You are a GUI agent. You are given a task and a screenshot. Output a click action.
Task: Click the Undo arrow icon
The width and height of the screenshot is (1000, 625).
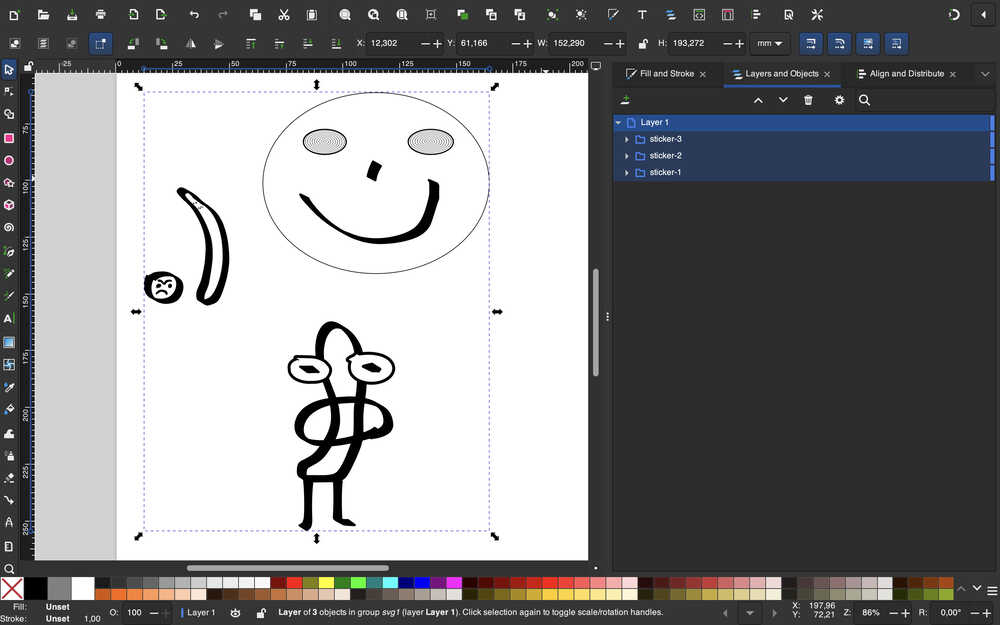click(x=194, y=15)
